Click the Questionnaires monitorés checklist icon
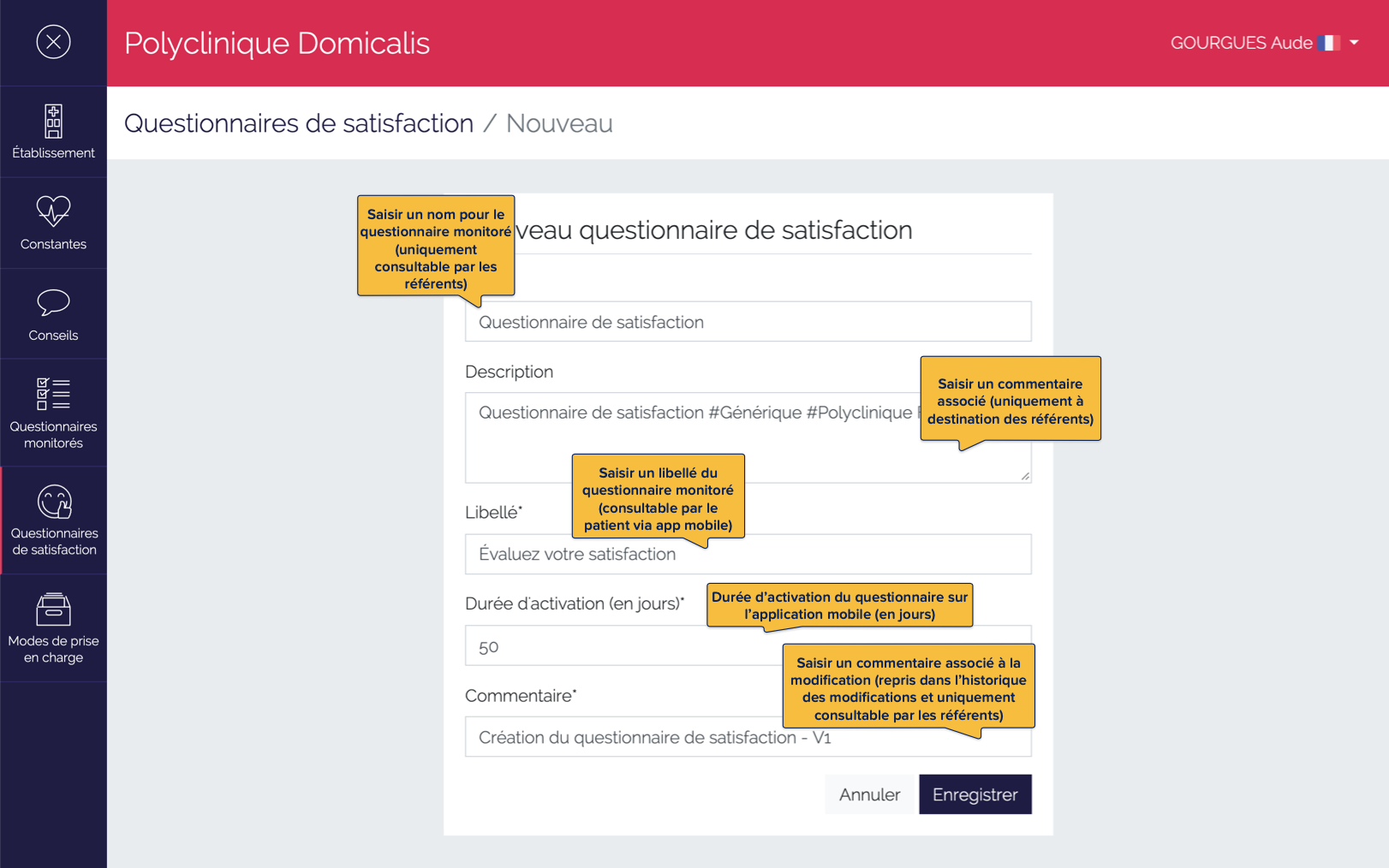This screenshot has height=868, width=1389. (x=53, y=395)
